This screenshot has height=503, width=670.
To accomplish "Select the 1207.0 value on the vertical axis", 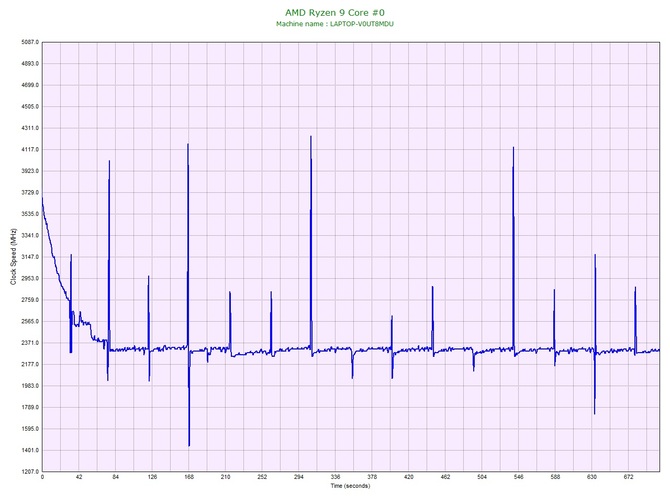I will (x=27, y=471).
